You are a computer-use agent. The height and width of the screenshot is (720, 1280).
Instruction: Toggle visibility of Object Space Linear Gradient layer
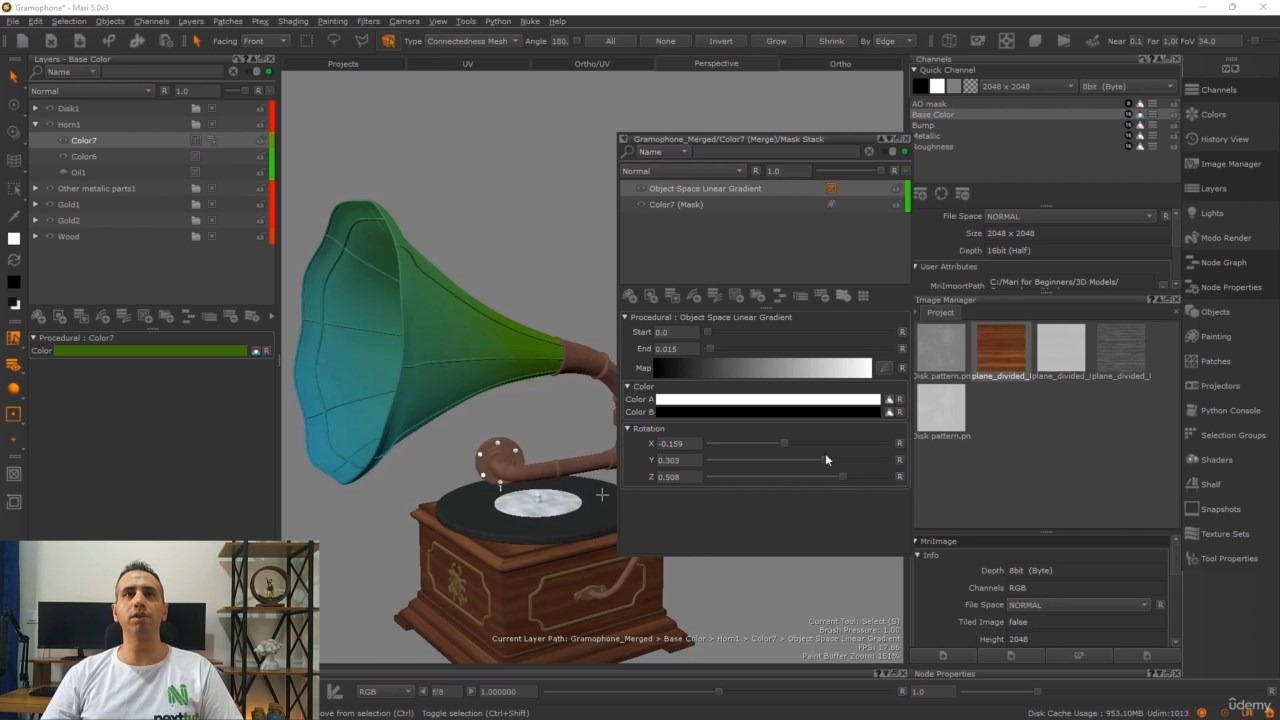(641, 188)
